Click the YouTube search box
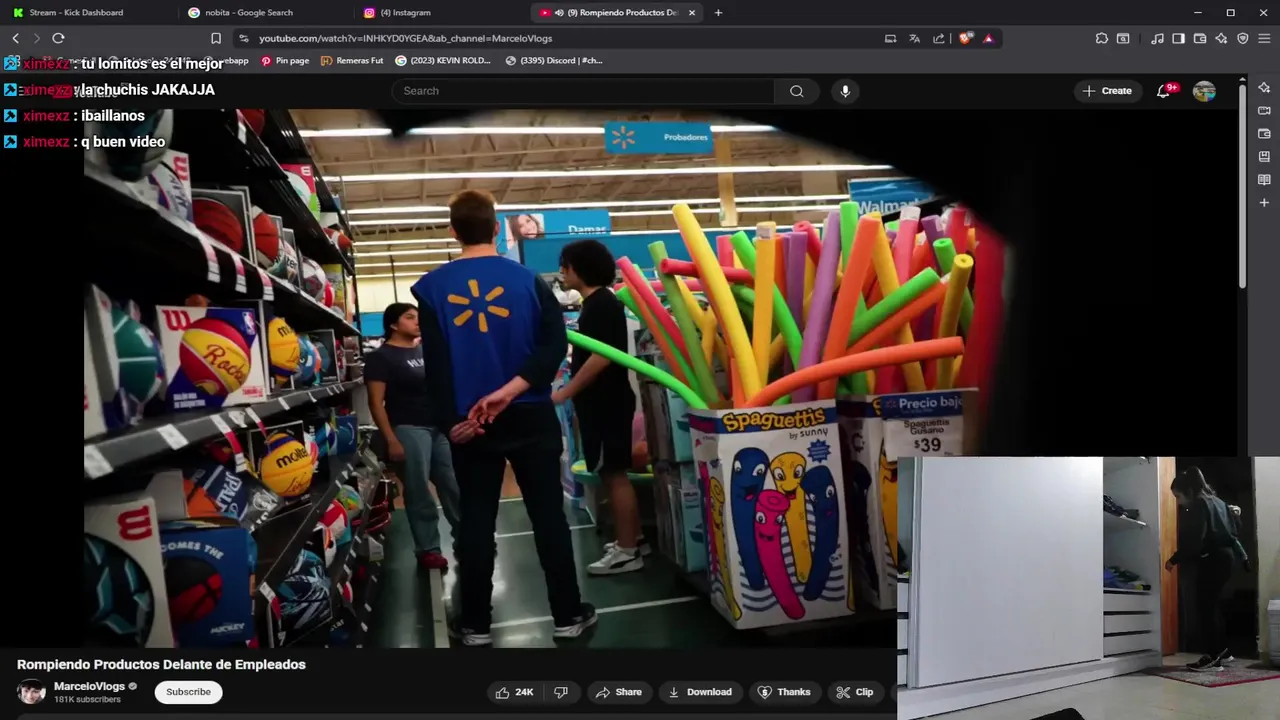The width and height of the screenshot is (1280, 720). click(583, 91)
